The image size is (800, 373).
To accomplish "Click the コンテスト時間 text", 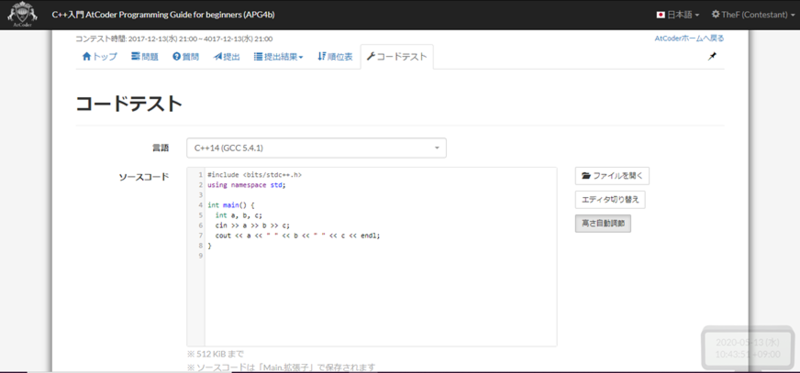I will [174, 39].
